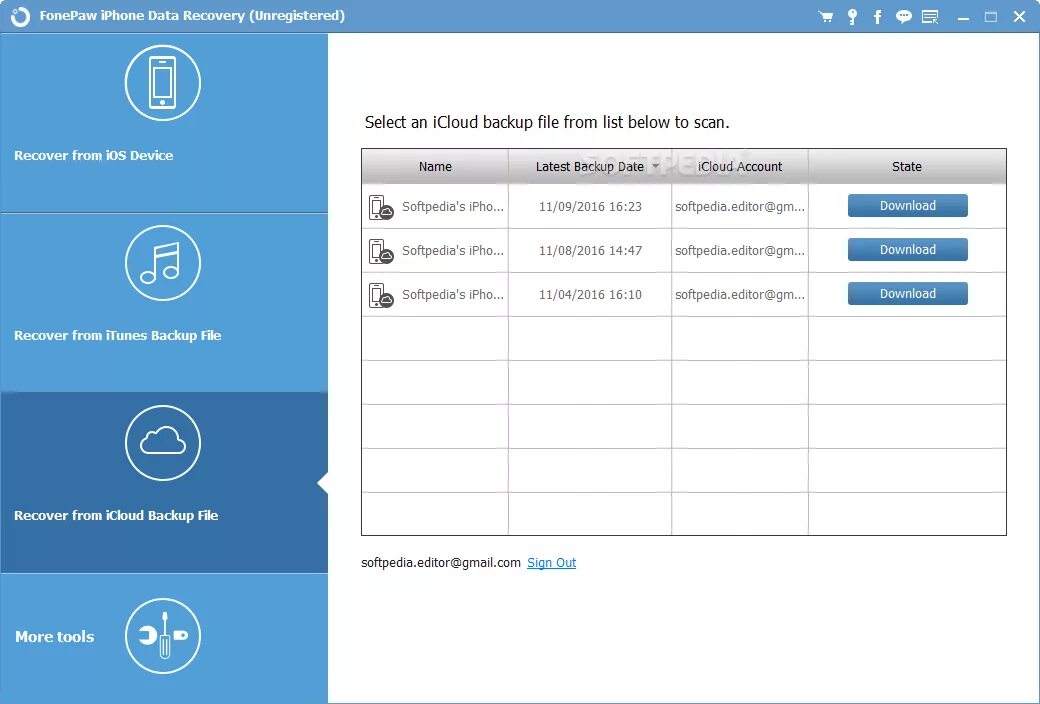Download the 11/04/2016 16:10 backup
Image resolution: width=1040 pixels, height=704 pixels.
click(907, 293)
